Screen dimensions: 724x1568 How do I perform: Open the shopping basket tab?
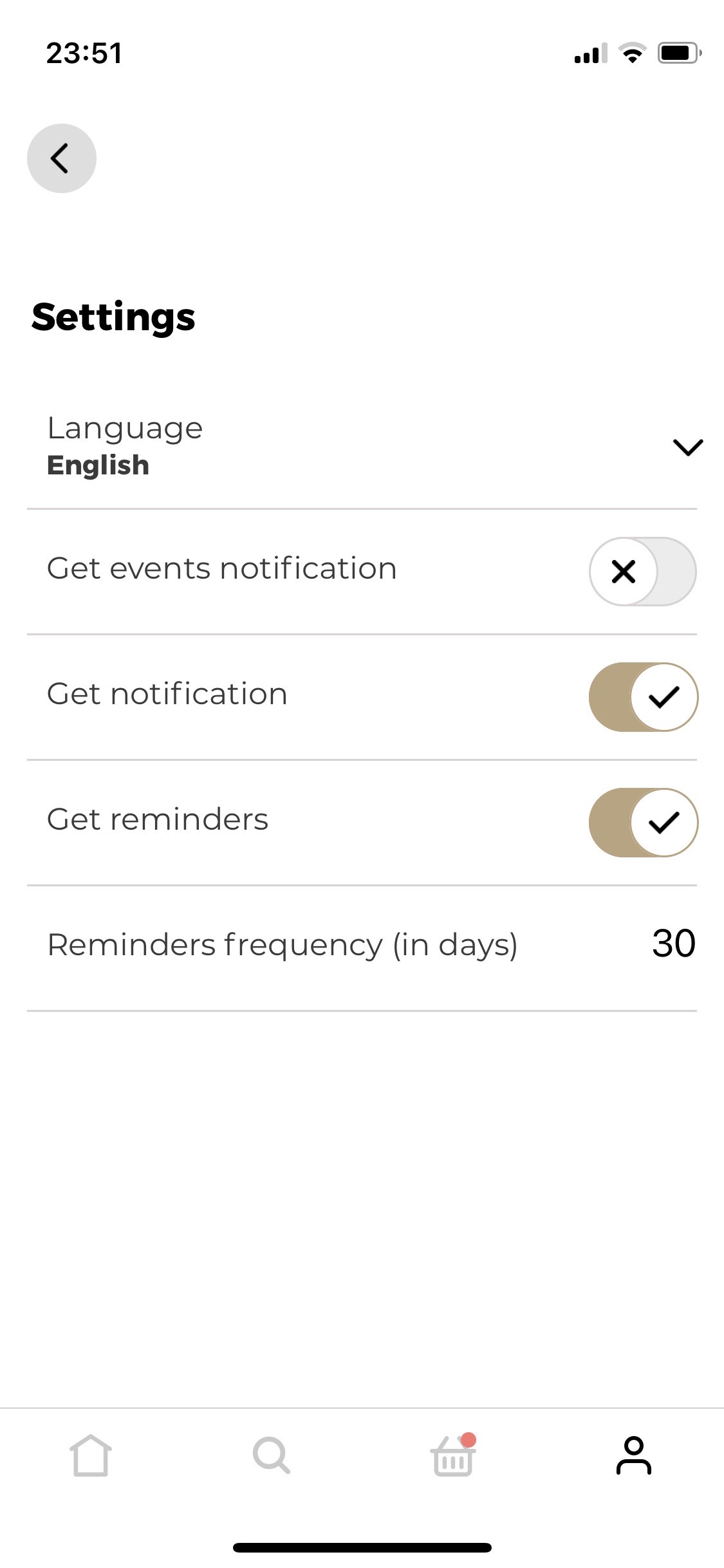click(x=454, y=1455)
